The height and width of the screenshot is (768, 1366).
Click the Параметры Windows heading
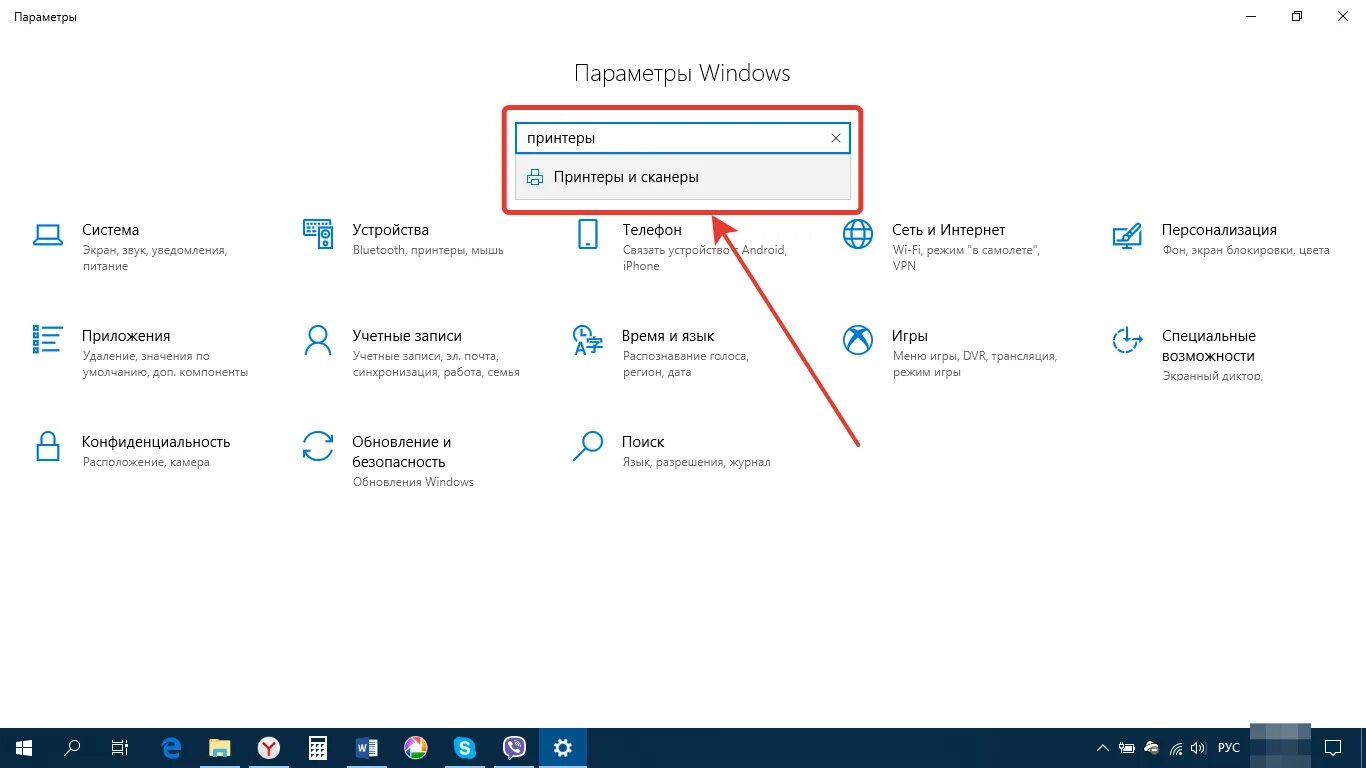(682, 73)
